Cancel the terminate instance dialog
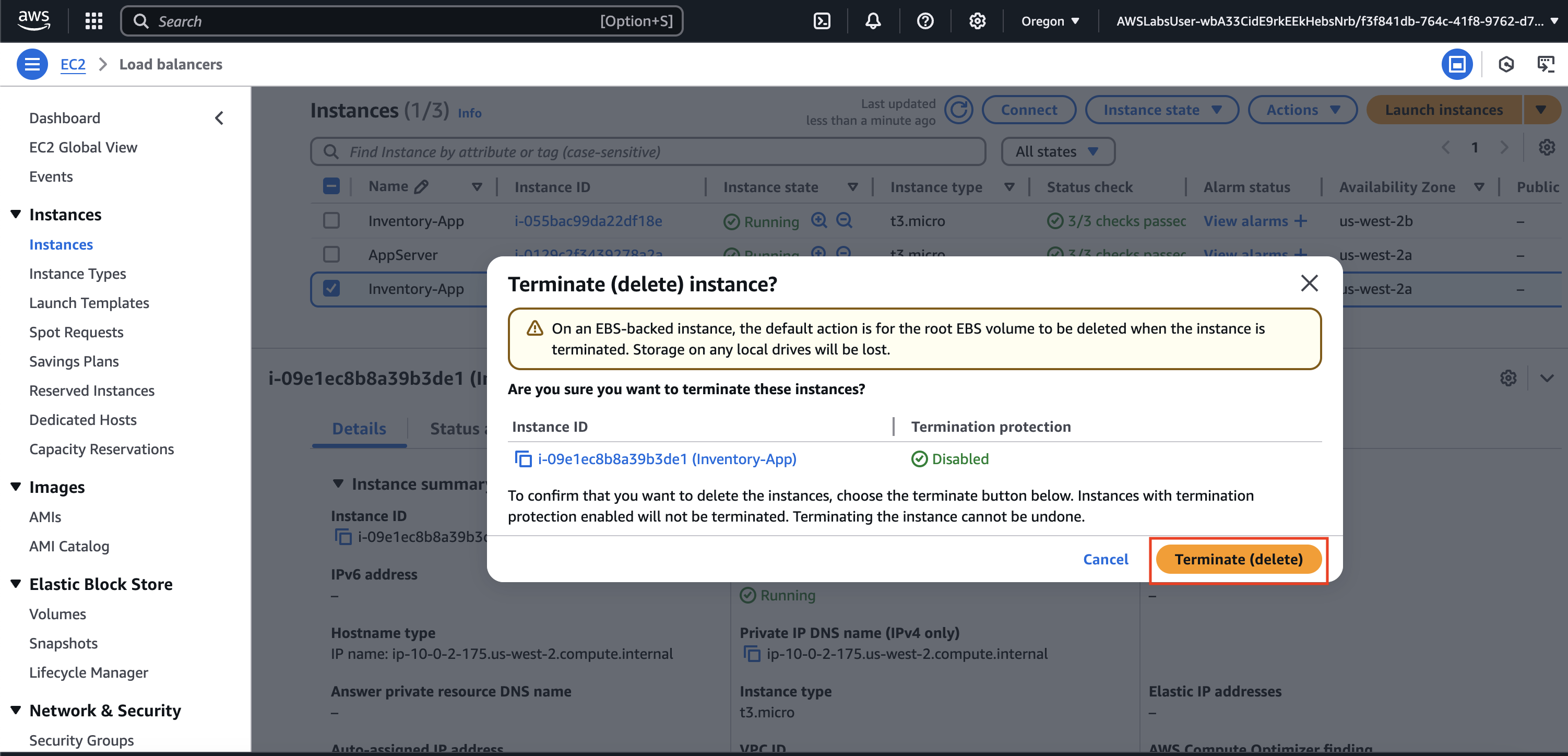 [1105, 559]
